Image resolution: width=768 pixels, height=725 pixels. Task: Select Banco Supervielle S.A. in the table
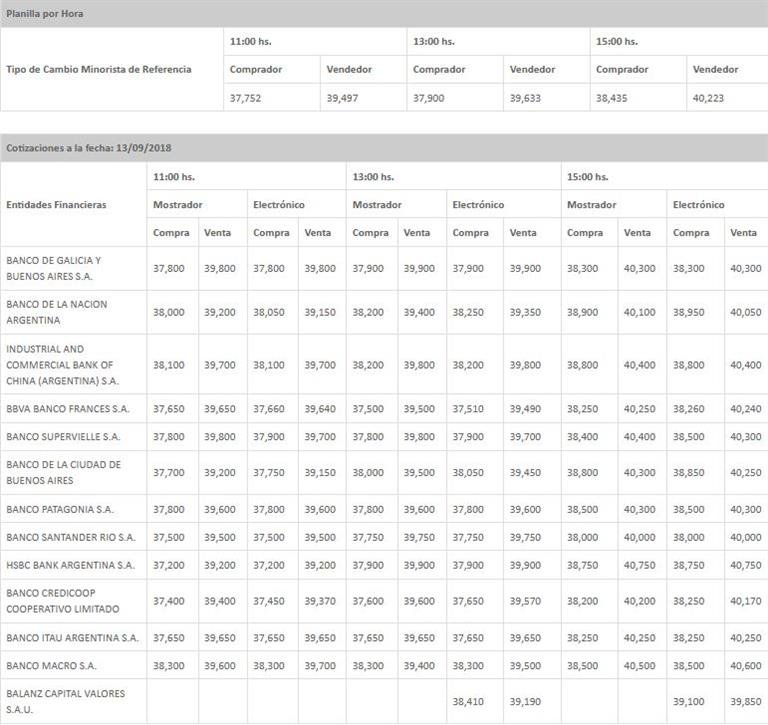63,437
